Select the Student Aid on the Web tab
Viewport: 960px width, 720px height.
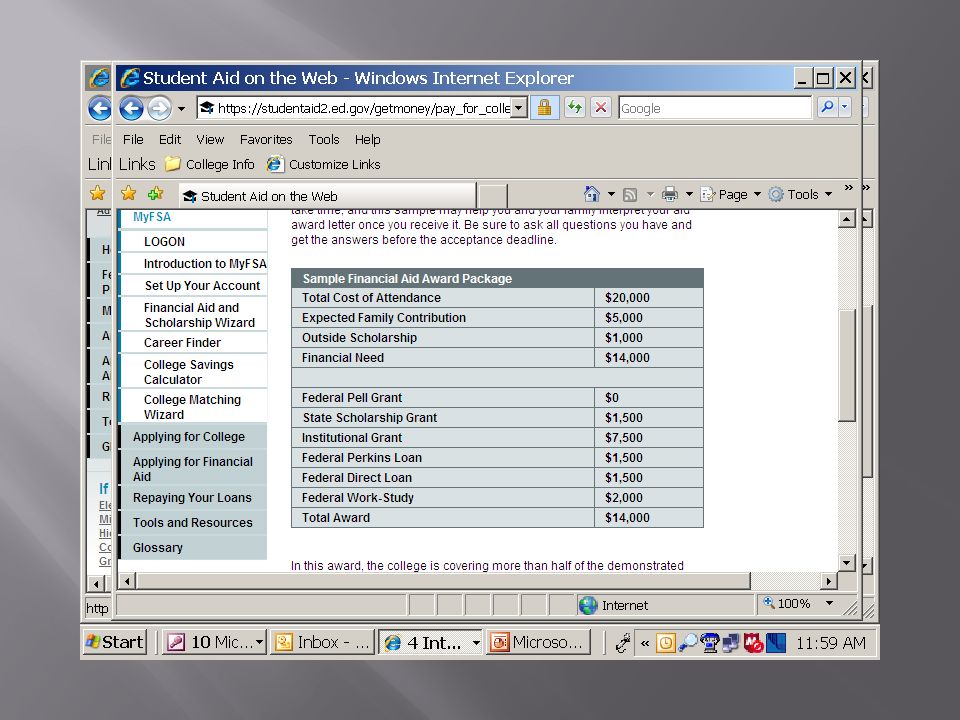327,196
